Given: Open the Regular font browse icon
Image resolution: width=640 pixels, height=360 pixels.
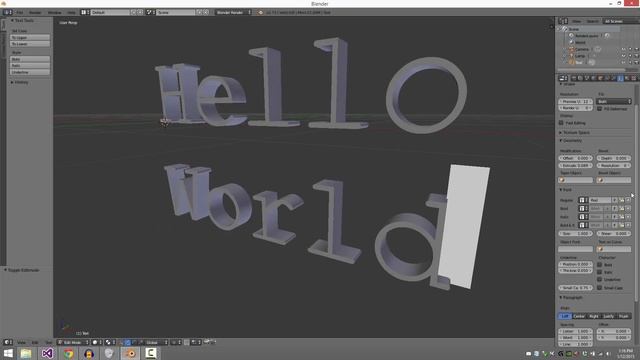Looking at the screenshot, I should click(583, 200).
